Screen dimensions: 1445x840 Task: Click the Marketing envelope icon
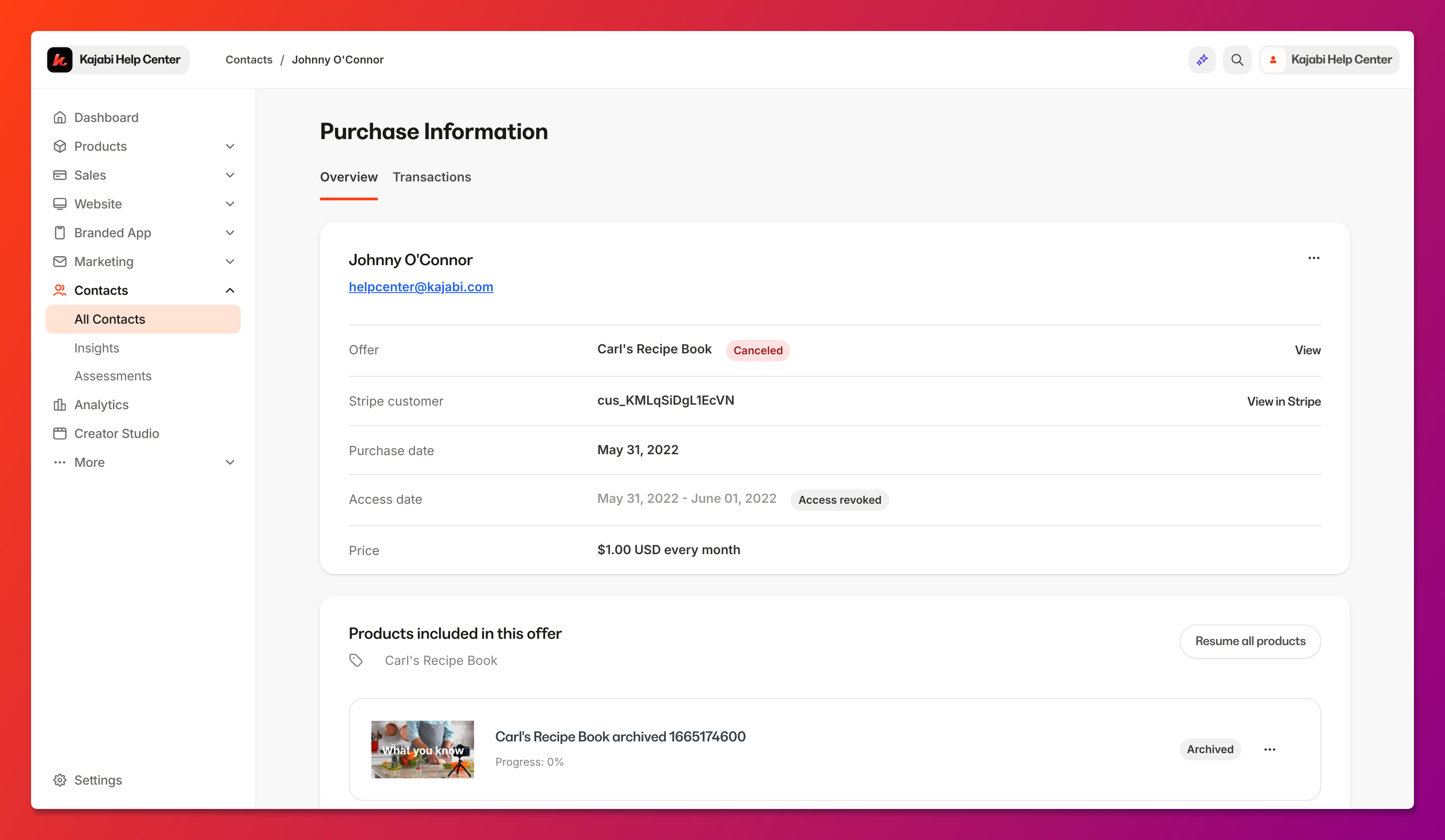(59, 262)
